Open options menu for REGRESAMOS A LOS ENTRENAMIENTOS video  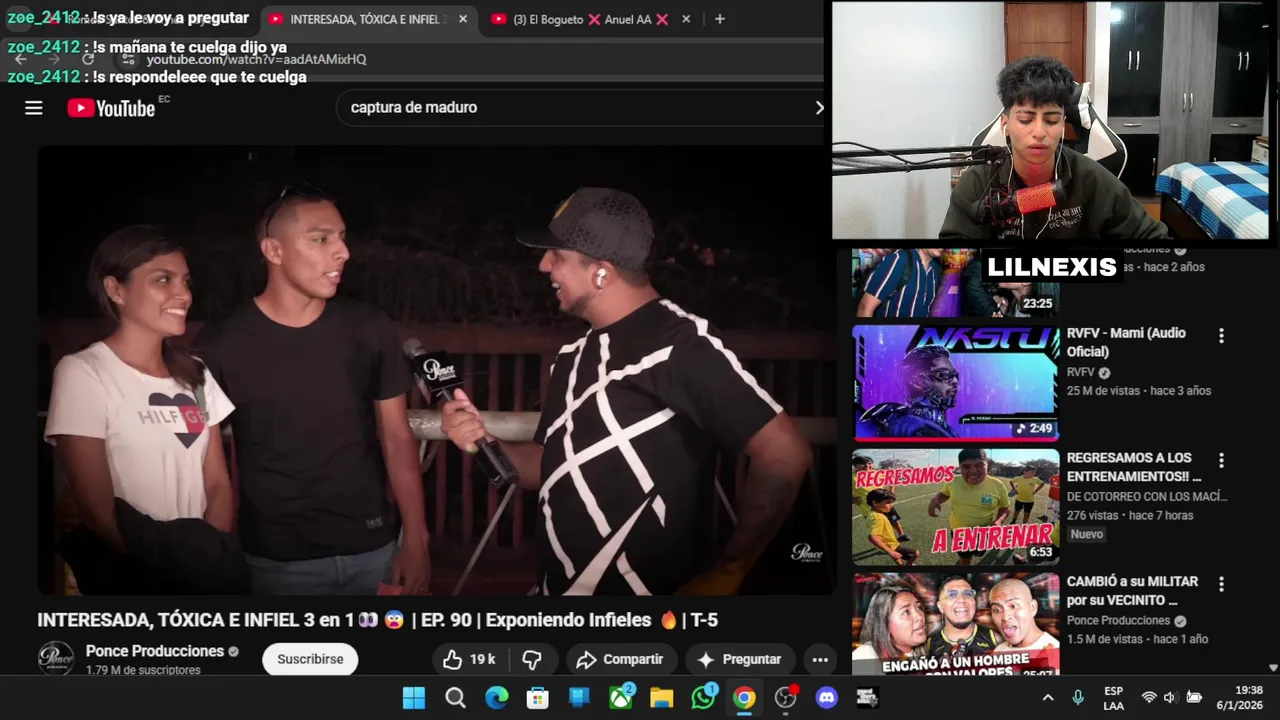[x=1221, y=460]
